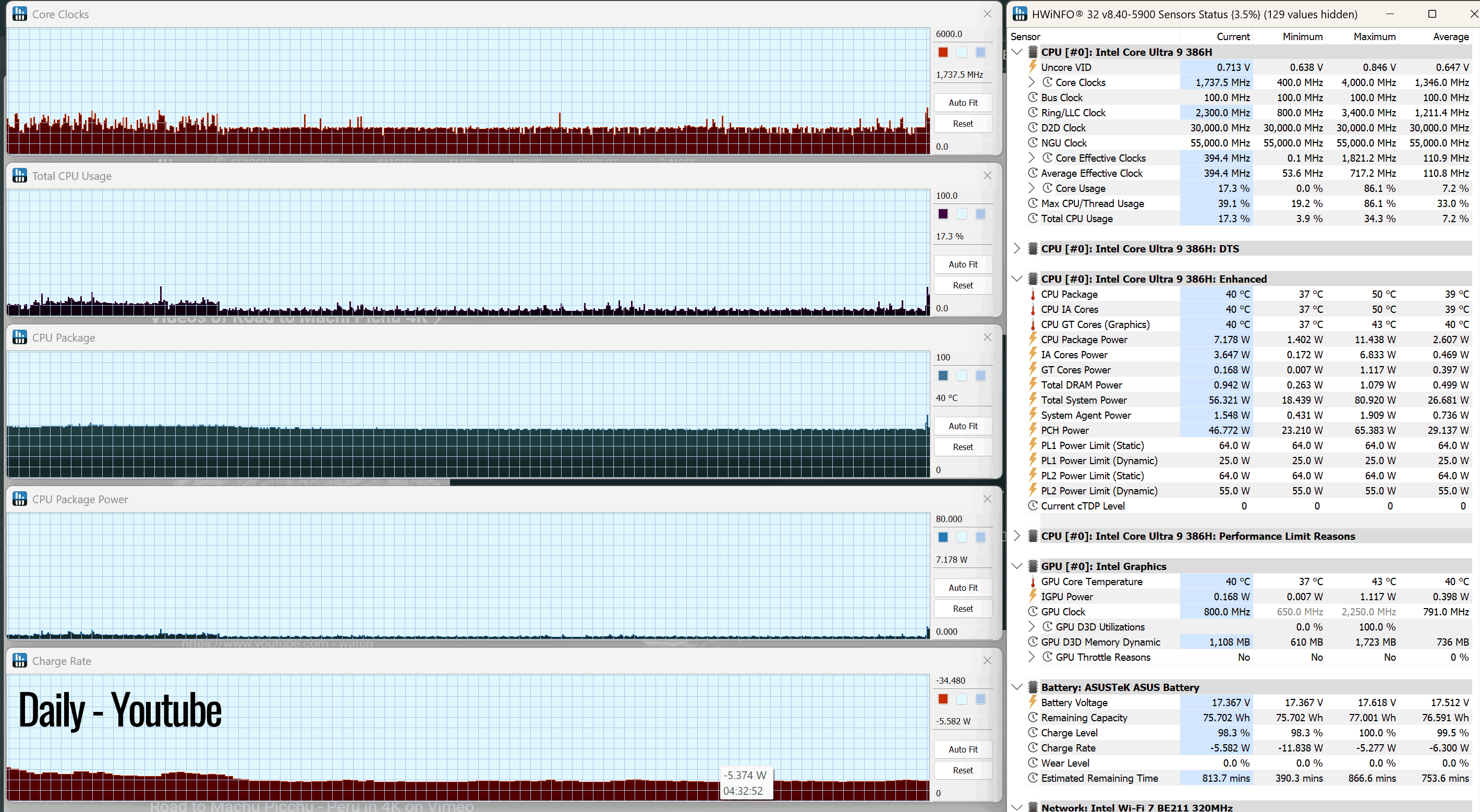The height and width of the screenshot is (812, 1480).
Task: Expand the Intel Core Ultra 9 386H: DTS group
Action: tap(1017, 249)
